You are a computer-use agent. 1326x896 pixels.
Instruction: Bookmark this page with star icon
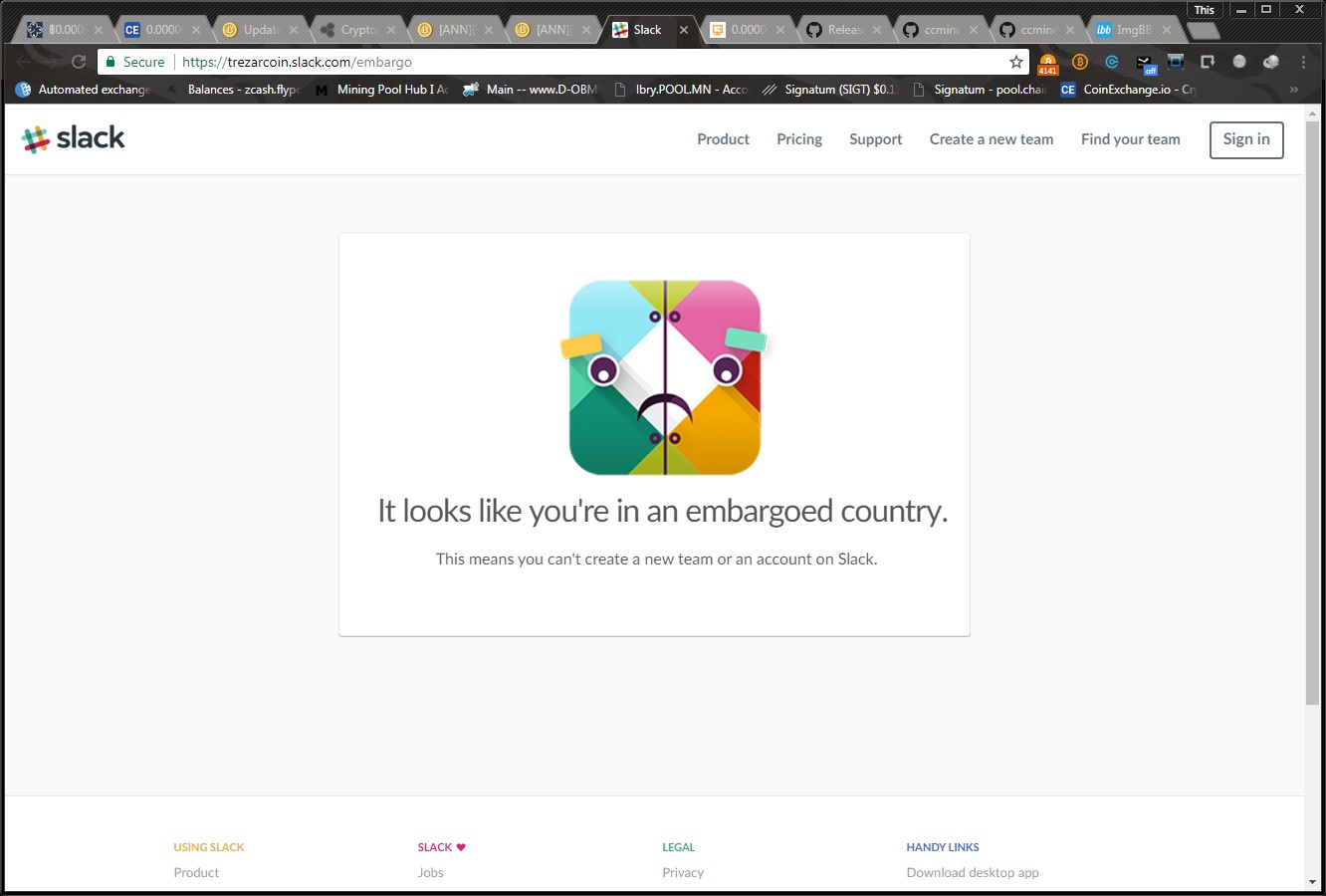1016,62
